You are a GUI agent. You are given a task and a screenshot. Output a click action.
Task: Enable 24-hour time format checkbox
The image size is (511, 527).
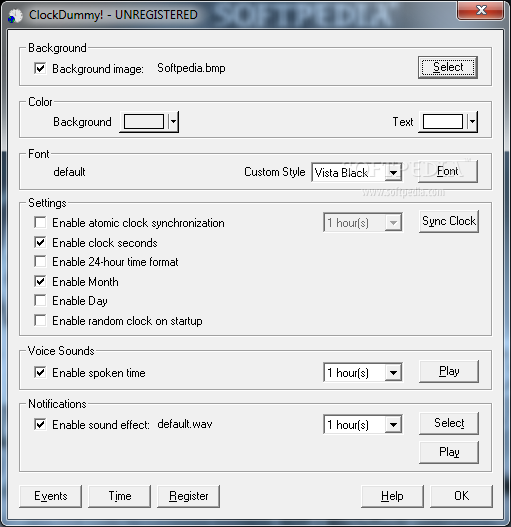point(40,261)
